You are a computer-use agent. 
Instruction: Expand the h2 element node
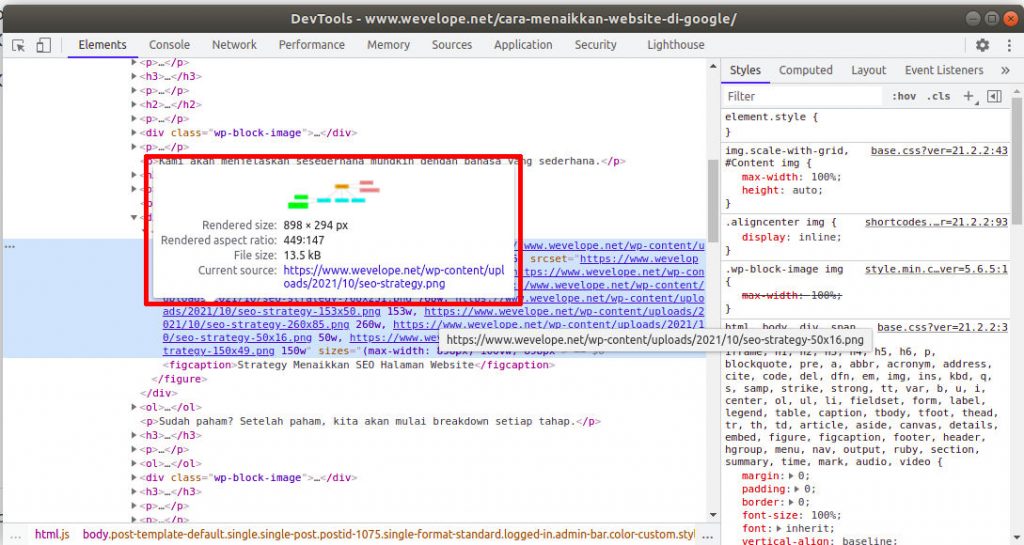click(135, 104)
